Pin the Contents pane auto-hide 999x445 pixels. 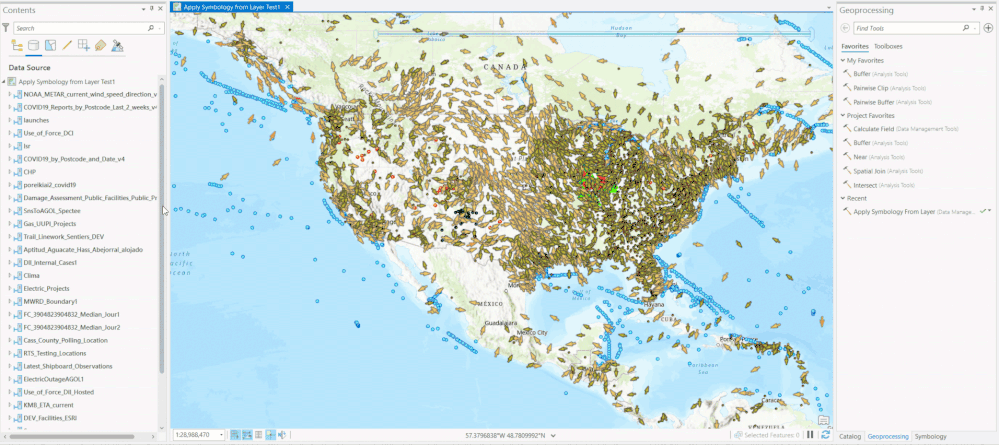[x=152, y=9]
